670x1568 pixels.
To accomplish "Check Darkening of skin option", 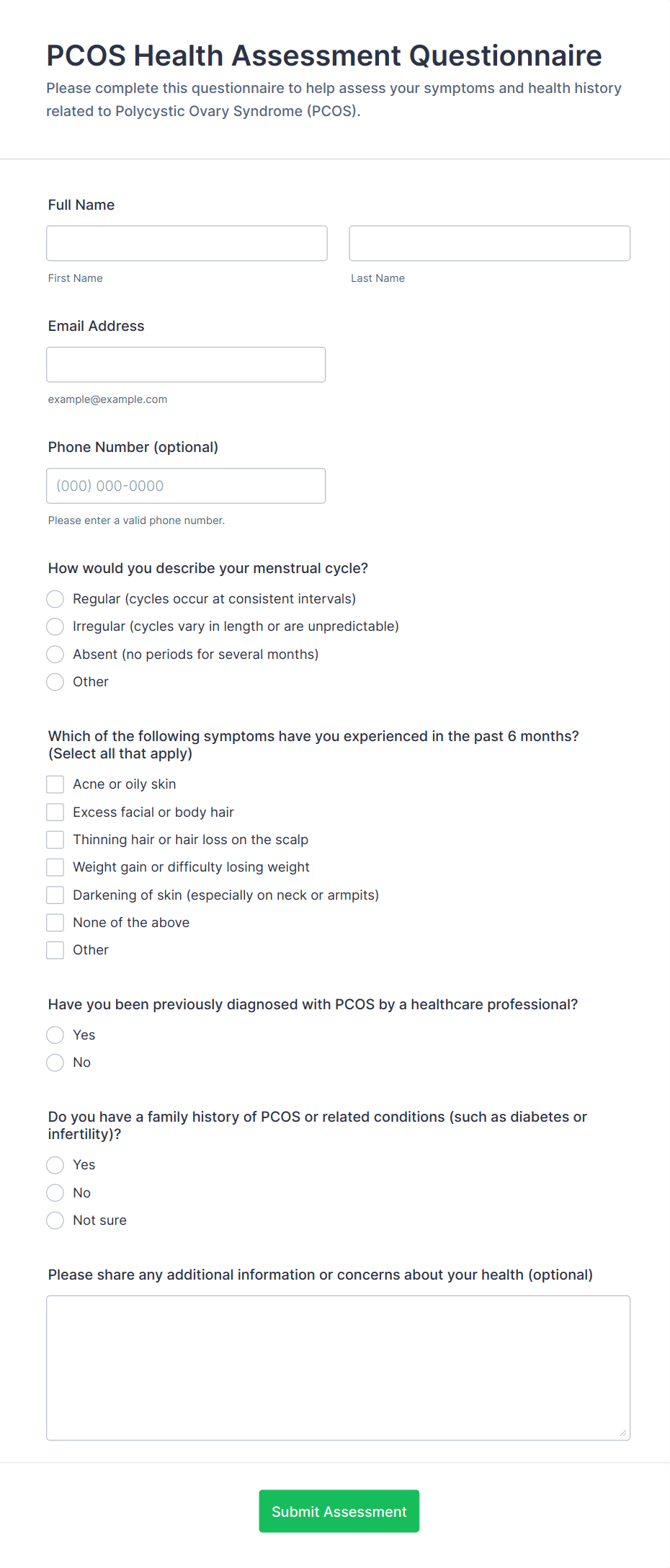I will click(55, 895).
